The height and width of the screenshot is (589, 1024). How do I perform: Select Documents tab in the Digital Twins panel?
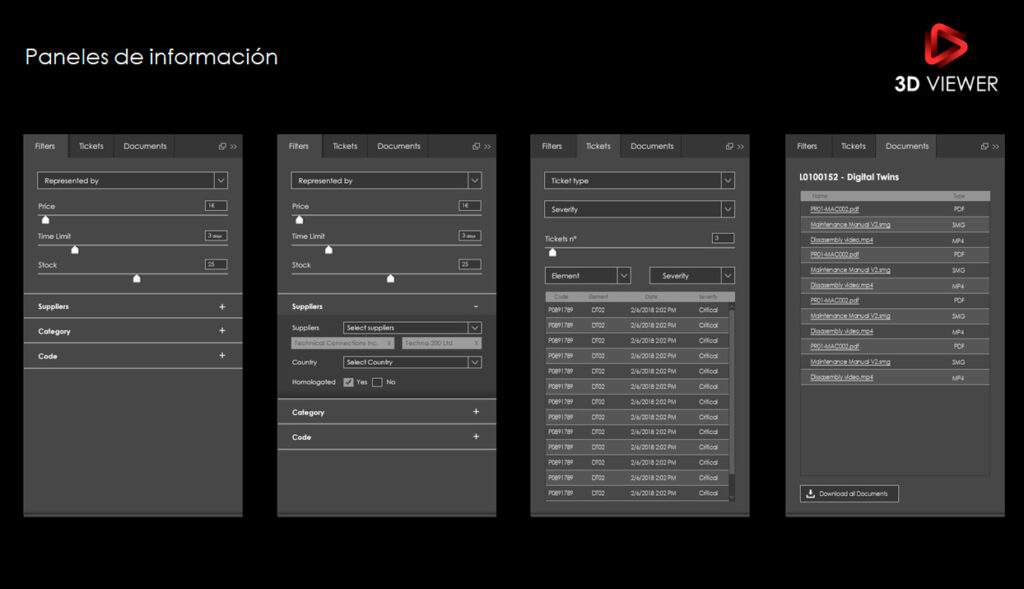907,146
